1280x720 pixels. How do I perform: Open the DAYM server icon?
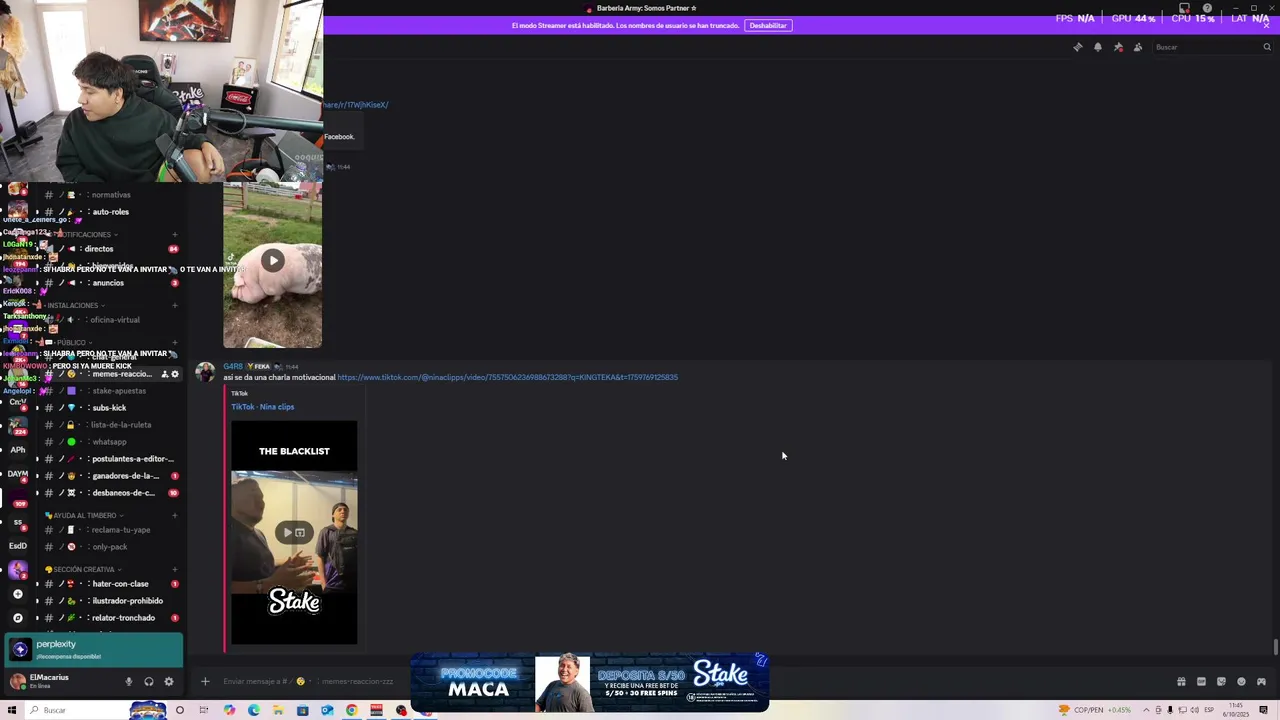pos(18,474)
